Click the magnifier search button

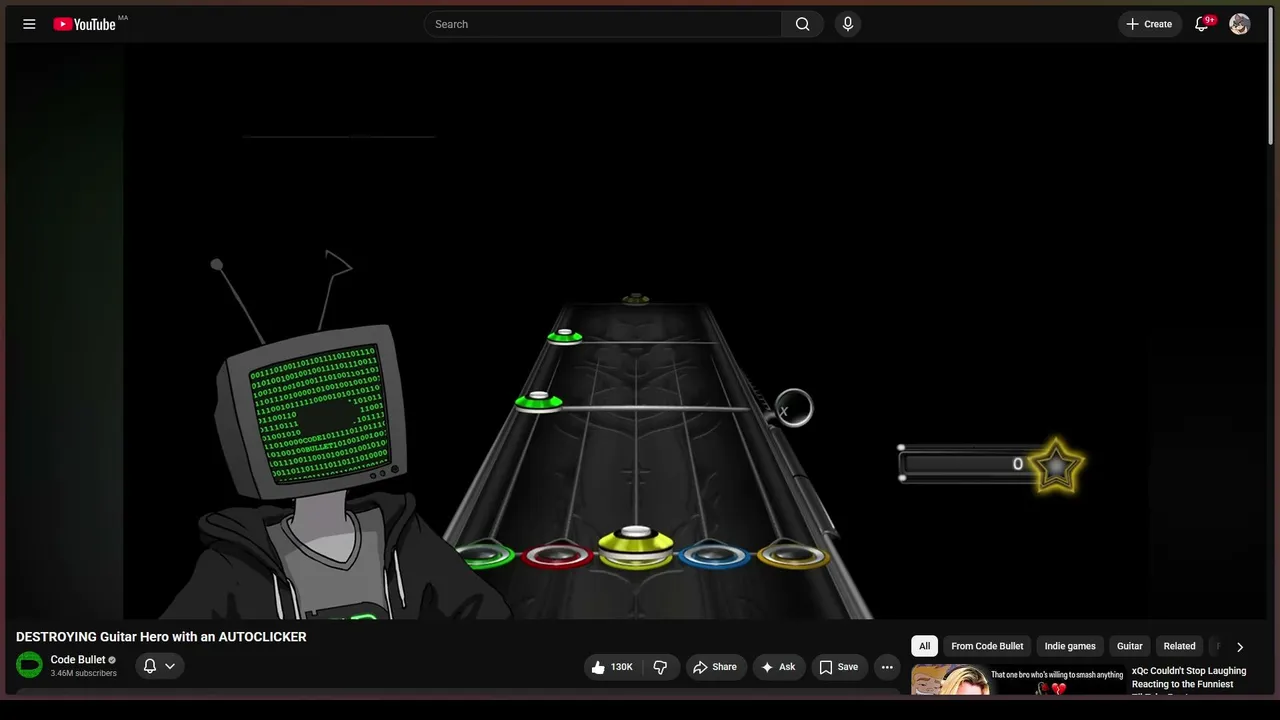(802, 24)
